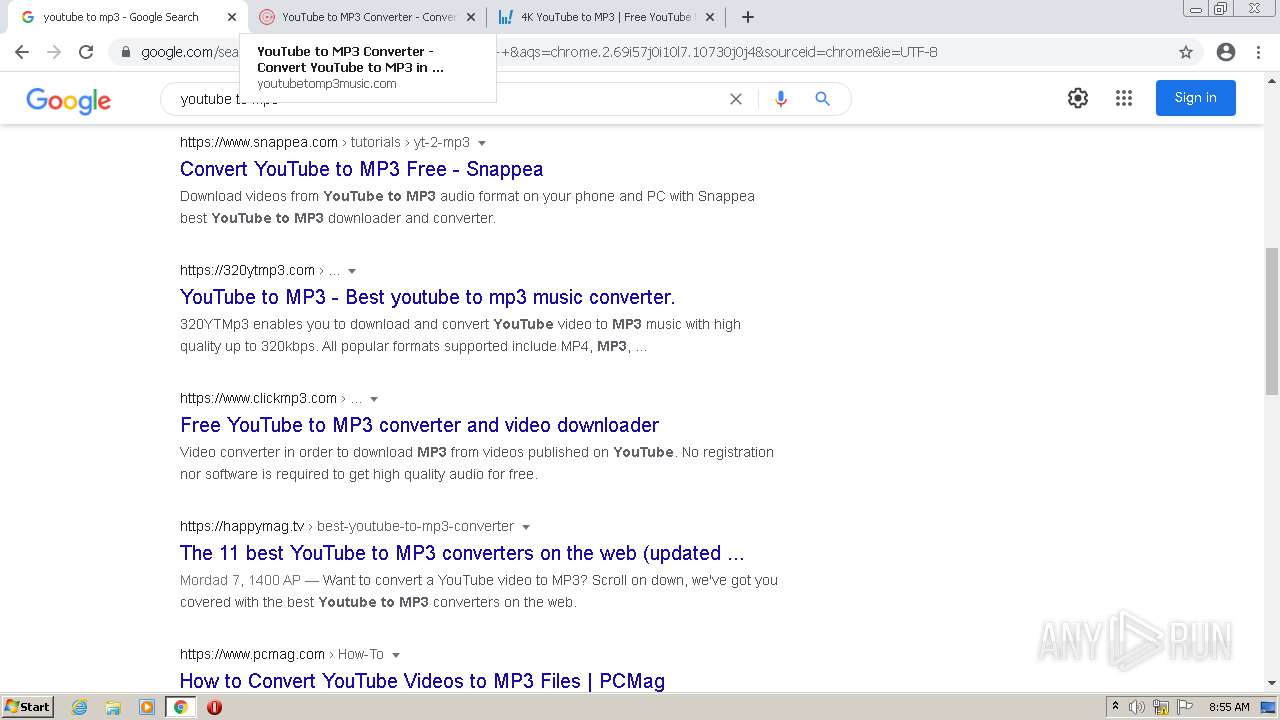The height and width of the screenshot is (720, 1280).
Task: Click scrollbar down arrow
Action: tap(1272, 684)
